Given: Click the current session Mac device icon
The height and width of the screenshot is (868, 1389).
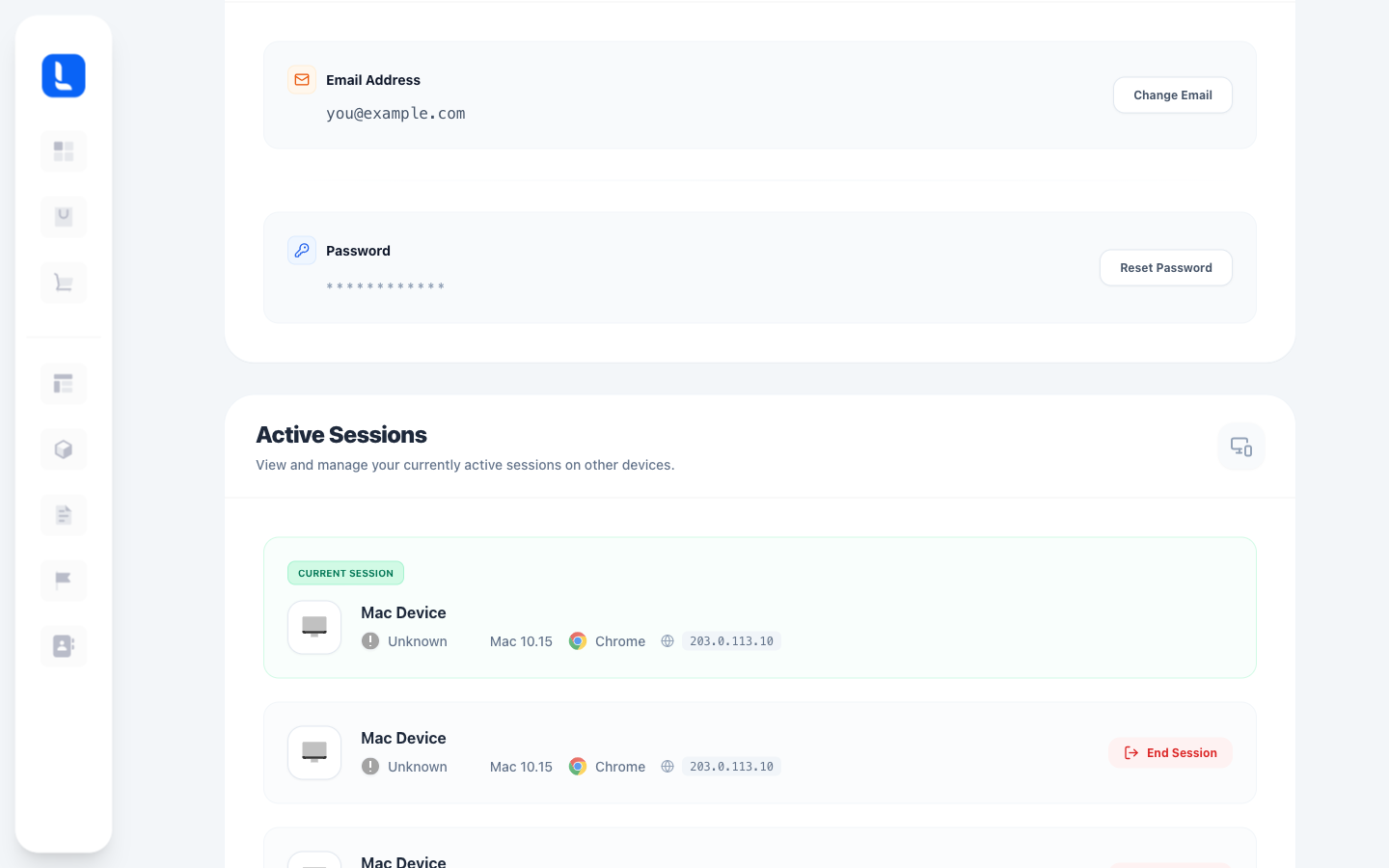Looking at the screenshot, I should [314, 627].
